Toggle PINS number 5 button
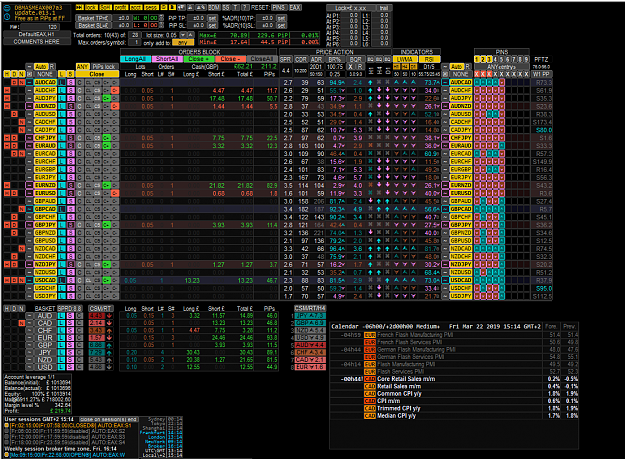625x459 pixels. tap(501, 59)
